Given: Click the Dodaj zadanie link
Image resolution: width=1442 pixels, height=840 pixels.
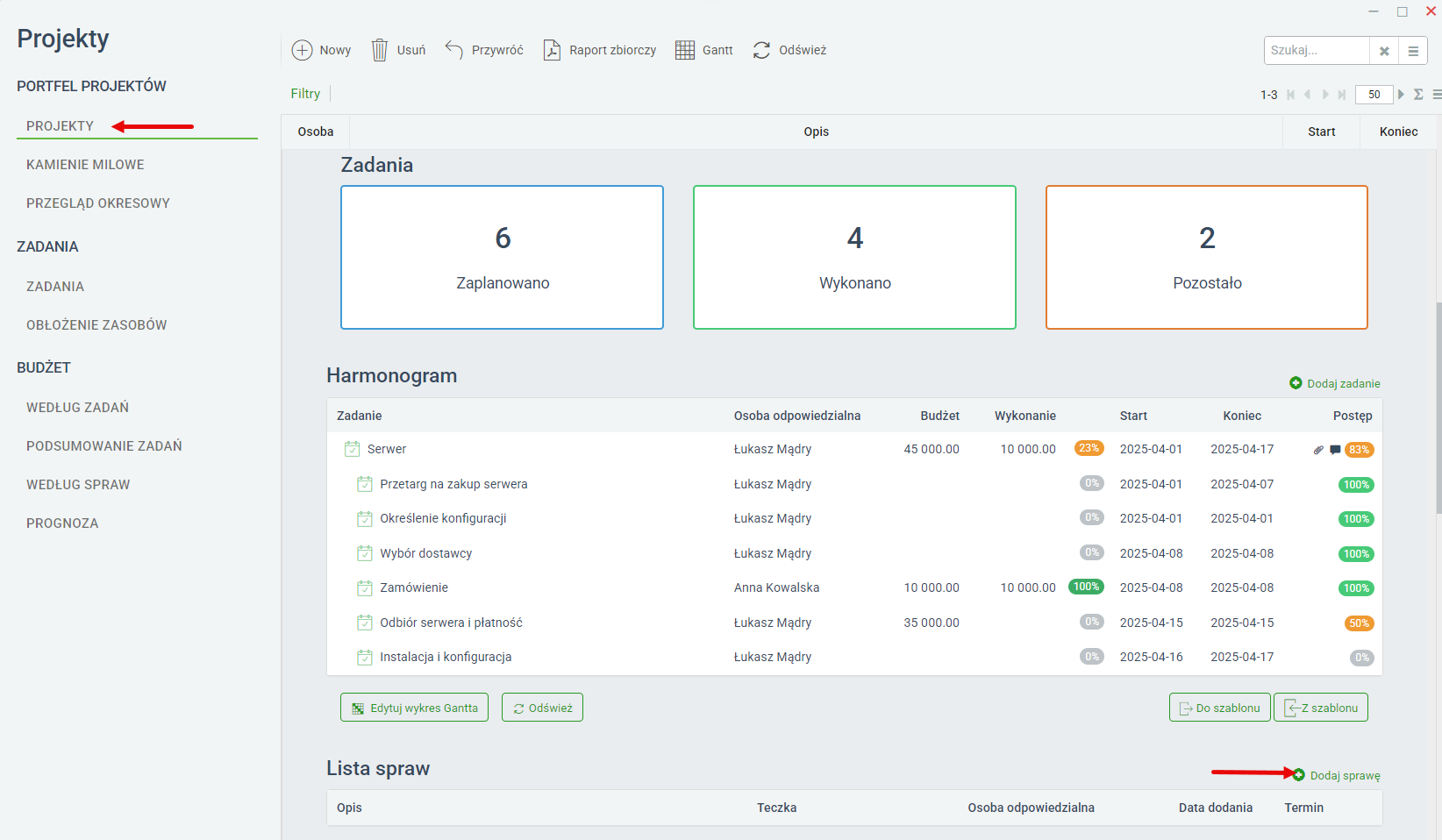Looking at the screenshot, I should (x=1344, y=383).
